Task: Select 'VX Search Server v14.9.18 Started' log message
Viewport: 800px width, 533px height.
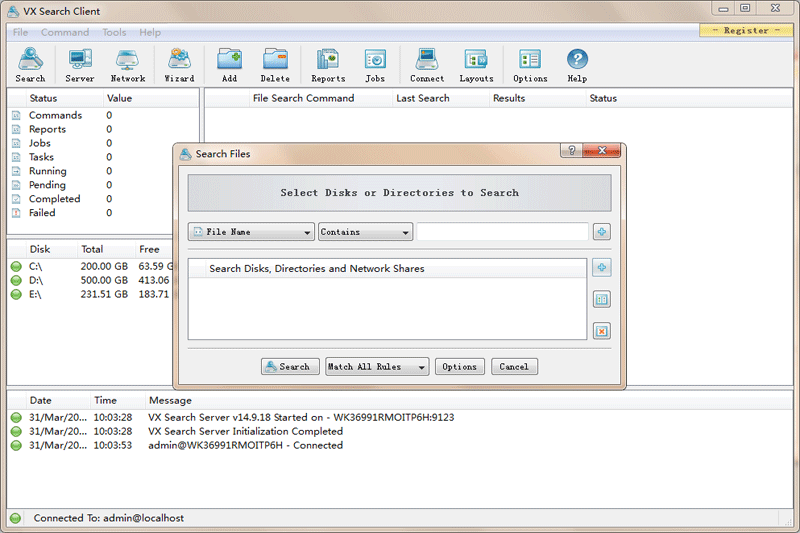Action: (x=301, y=417)
